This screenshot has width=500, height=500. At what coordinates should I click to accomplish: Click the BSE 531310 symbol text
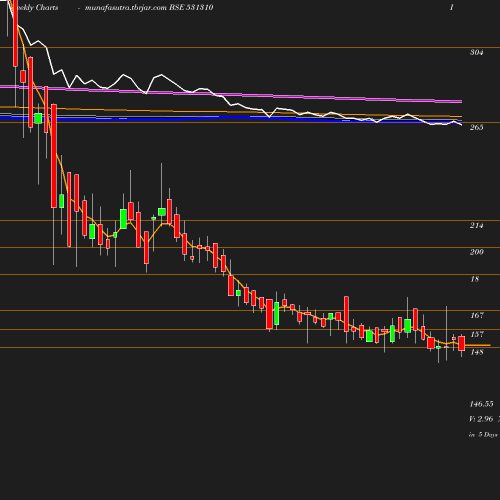click(x=191, y=7)
